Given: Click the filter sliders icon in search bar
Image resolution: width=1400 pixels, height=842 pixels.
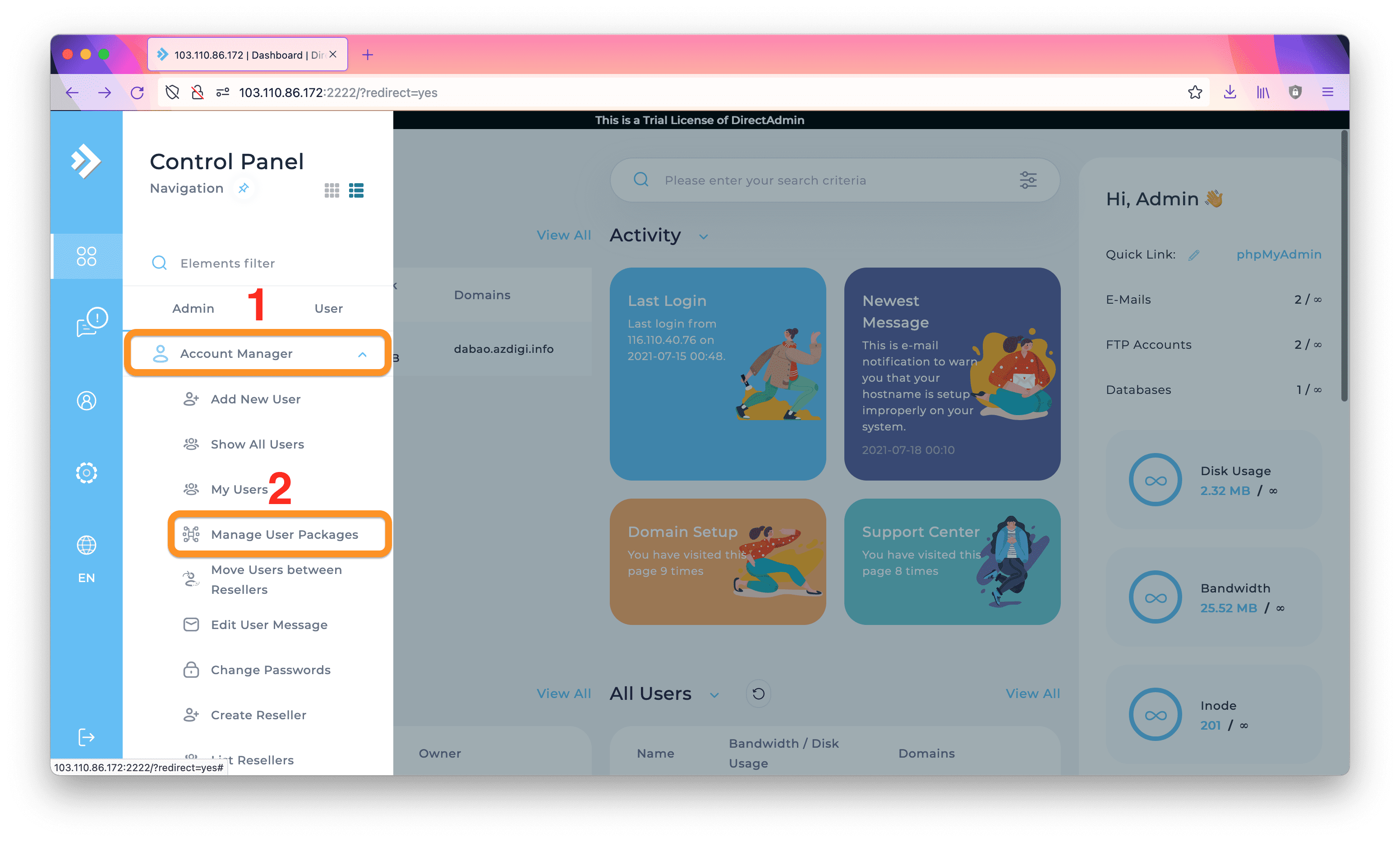Looking at the screenshot, I should [1028, 180].
